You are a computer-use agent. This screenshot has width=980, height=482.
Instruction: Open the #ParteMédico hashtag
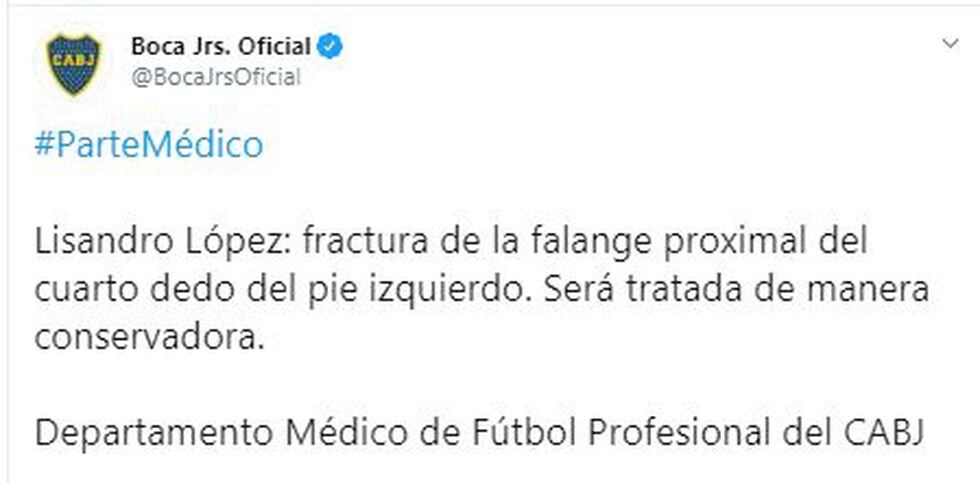149,145
